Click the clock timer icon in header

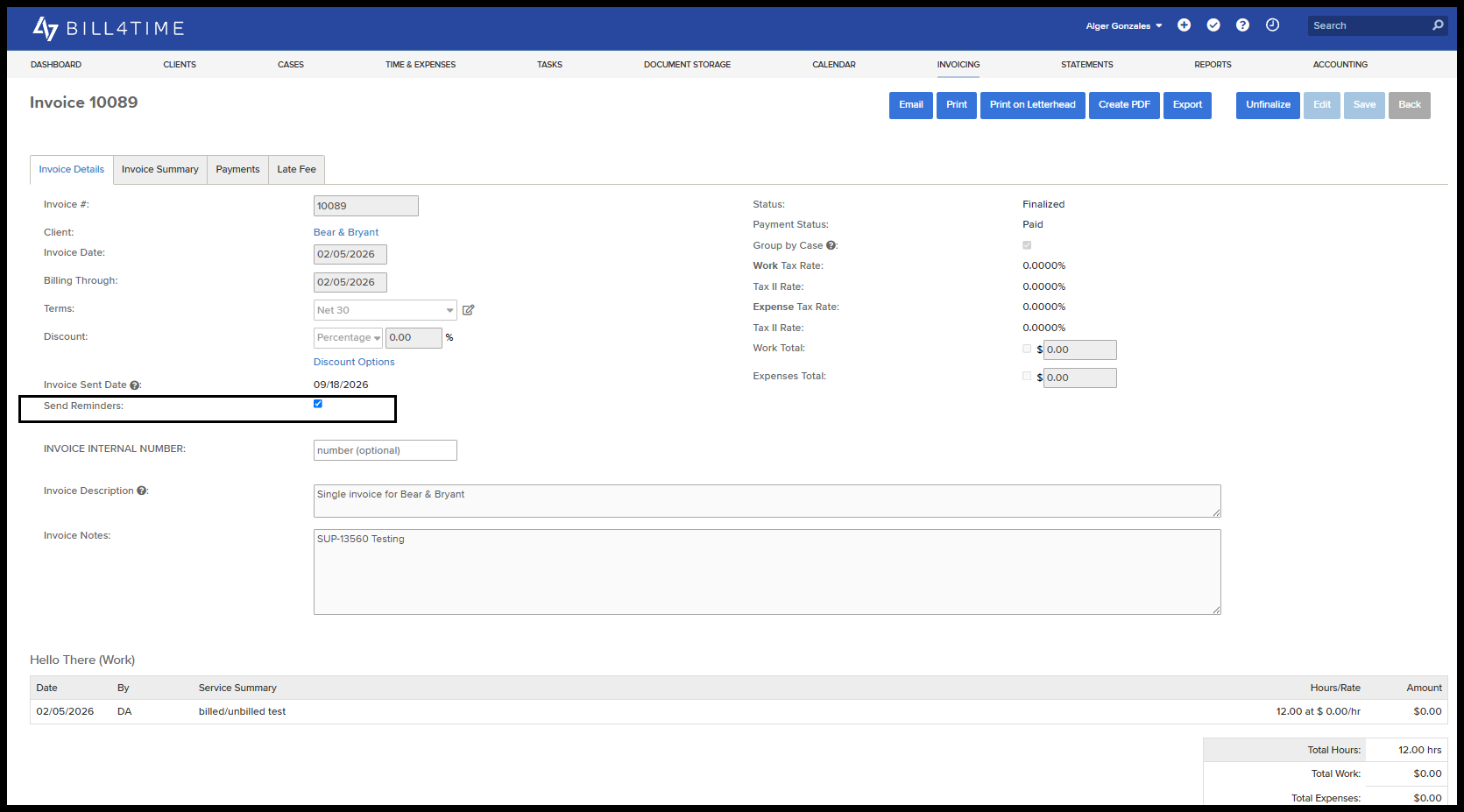click(x=1272, y=25)
